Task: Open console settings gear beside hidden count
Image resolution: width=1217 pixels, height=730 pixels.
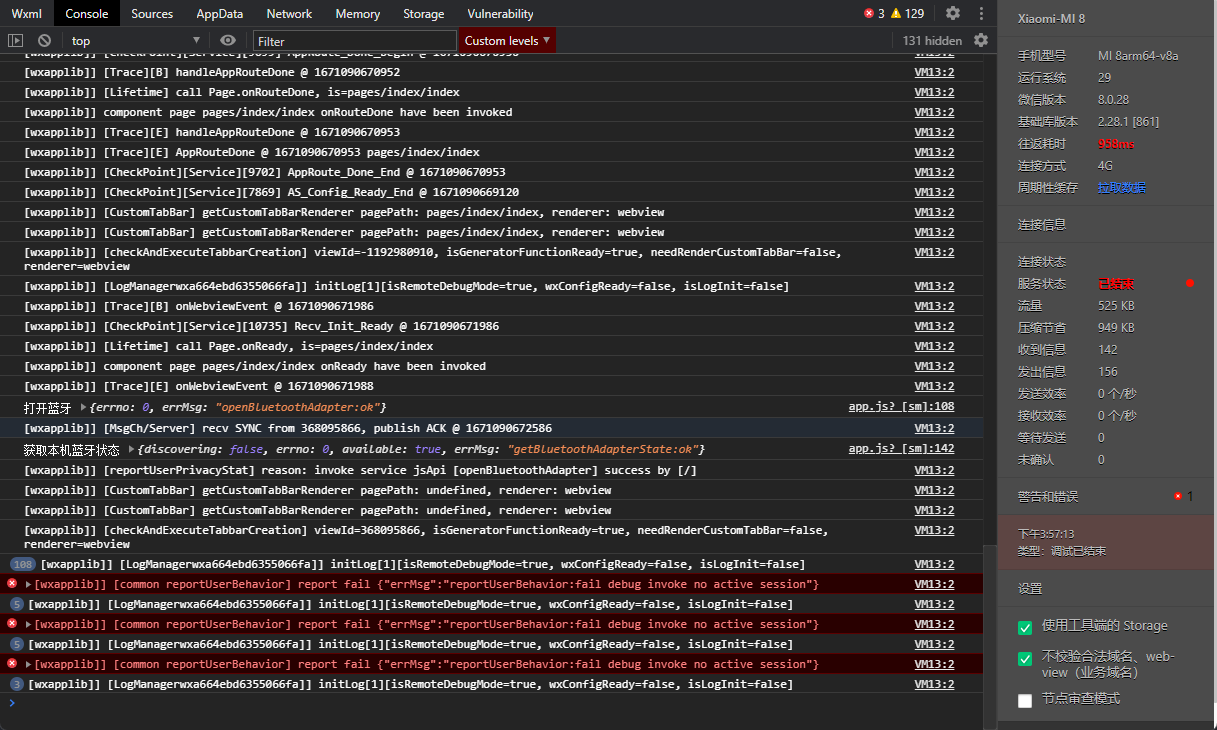Action: (x=981, y=41)
